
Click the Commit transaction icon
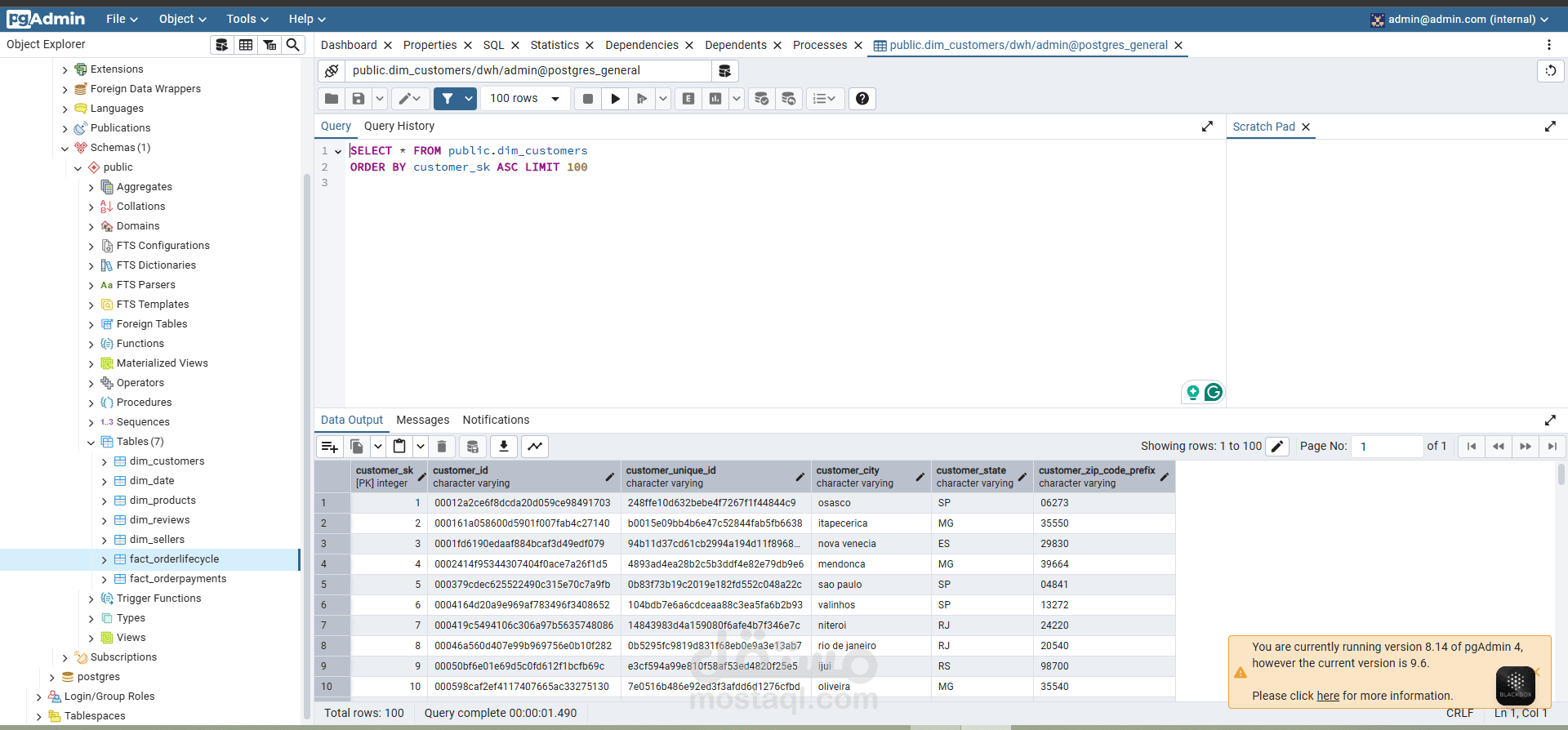point(761,99)
